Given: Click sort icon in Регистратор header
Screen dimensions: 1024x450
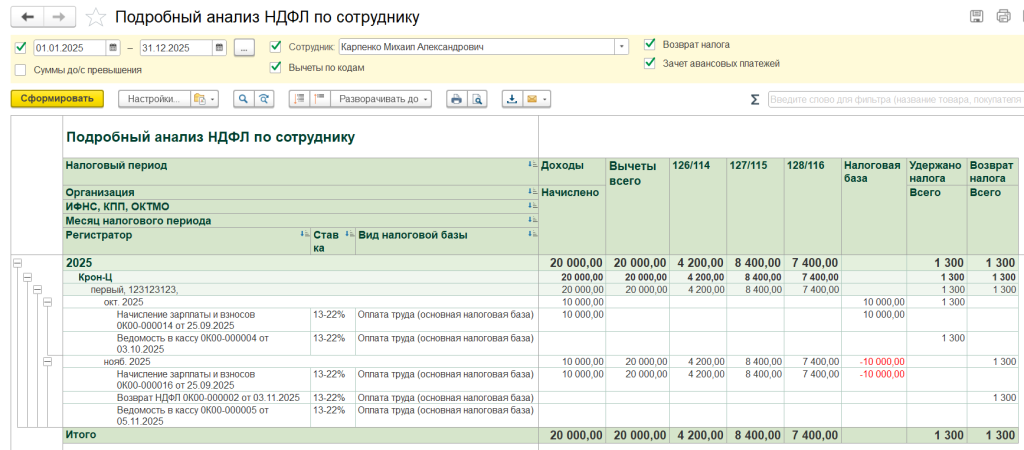Looking at the screenshot, I should (x=304, y=234).
